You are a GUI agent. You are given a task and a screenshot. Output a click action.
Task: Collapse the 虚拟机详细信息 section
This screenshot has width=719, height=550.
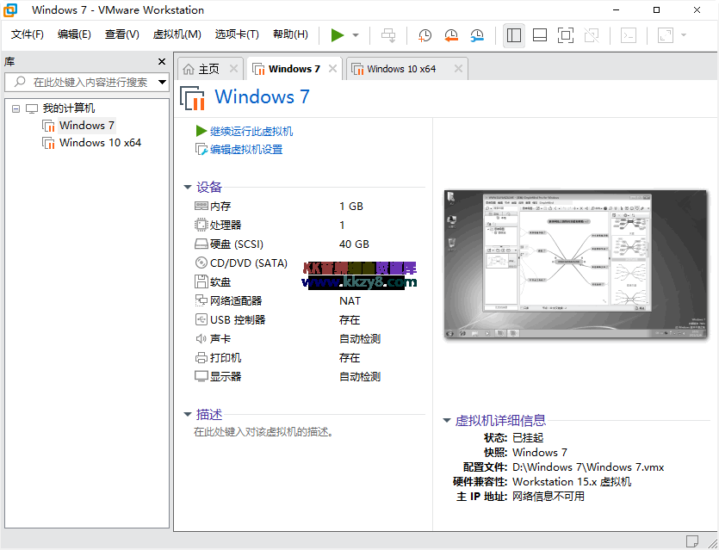pyautogui.click(x=447, y=421)
